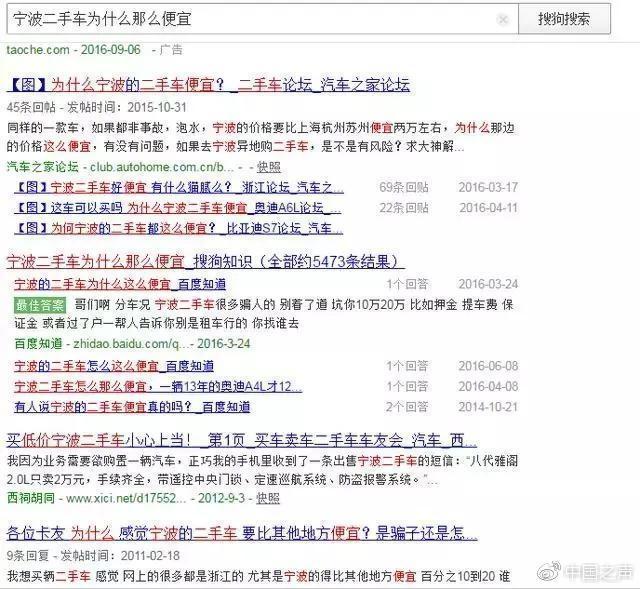Click the date 2016-04-08
The height and width of the screenshot is (589, 640).
(488, 386)
